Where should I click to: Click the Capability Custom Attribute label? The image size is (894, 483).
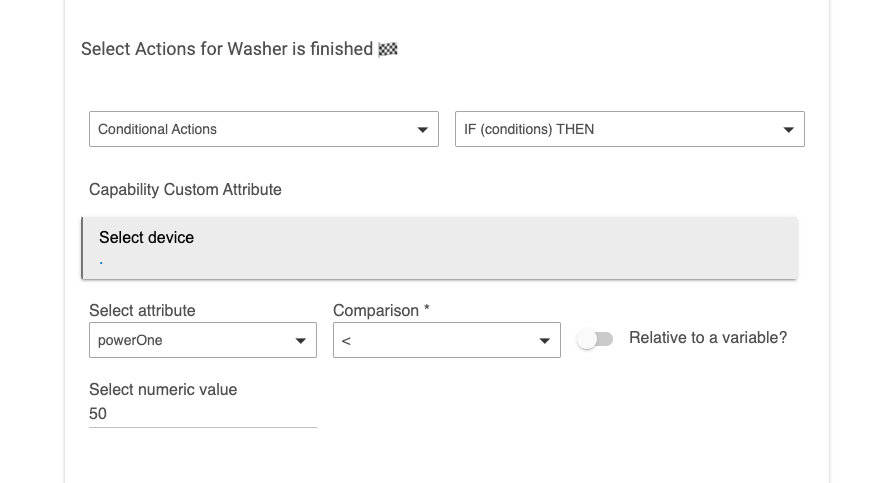click(185, 189)
